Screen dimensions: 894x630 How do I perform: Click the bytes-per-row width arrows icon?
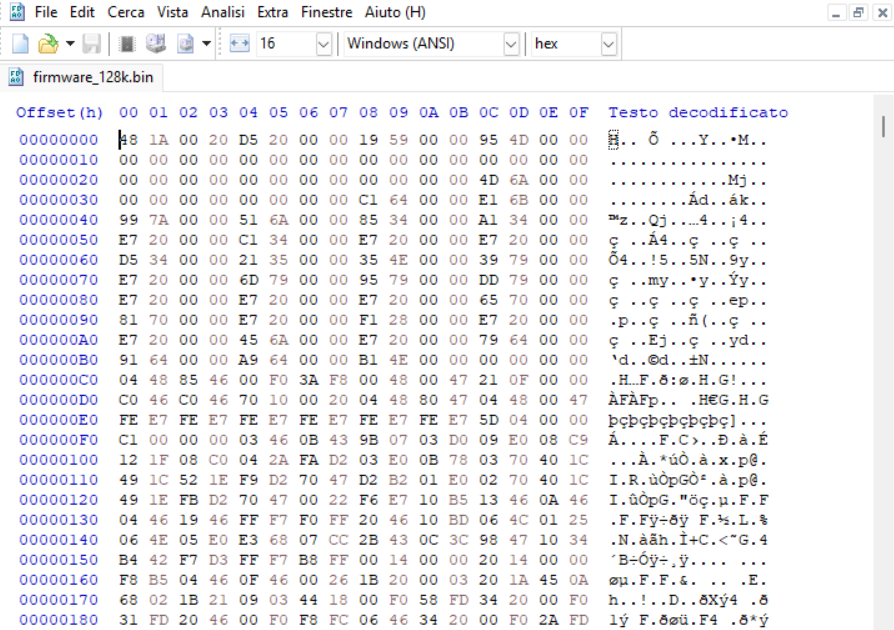[x=239, y=44]
